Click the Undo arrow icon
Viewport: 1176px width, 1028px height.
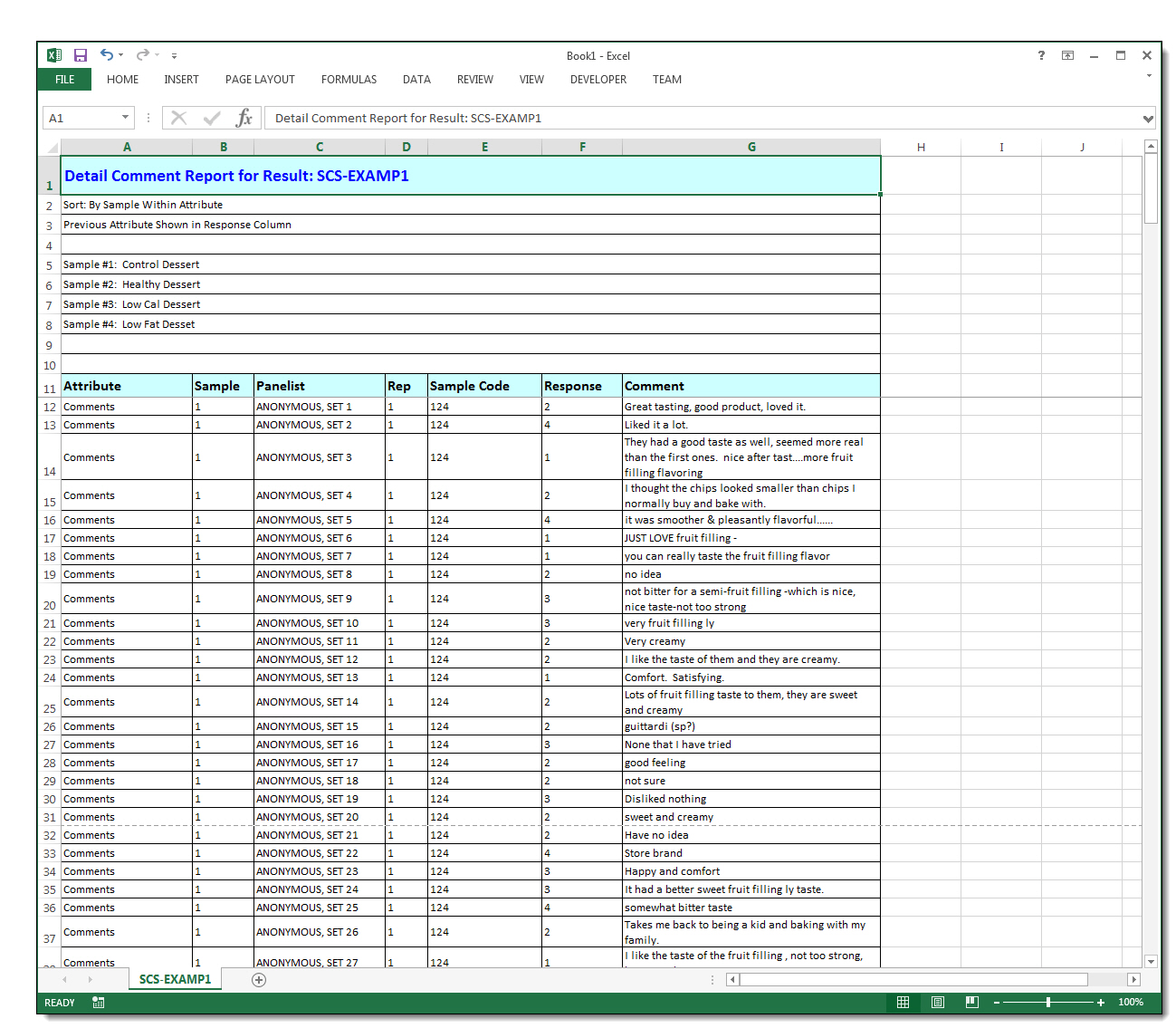pyautogui.click(x=107, y=55)
